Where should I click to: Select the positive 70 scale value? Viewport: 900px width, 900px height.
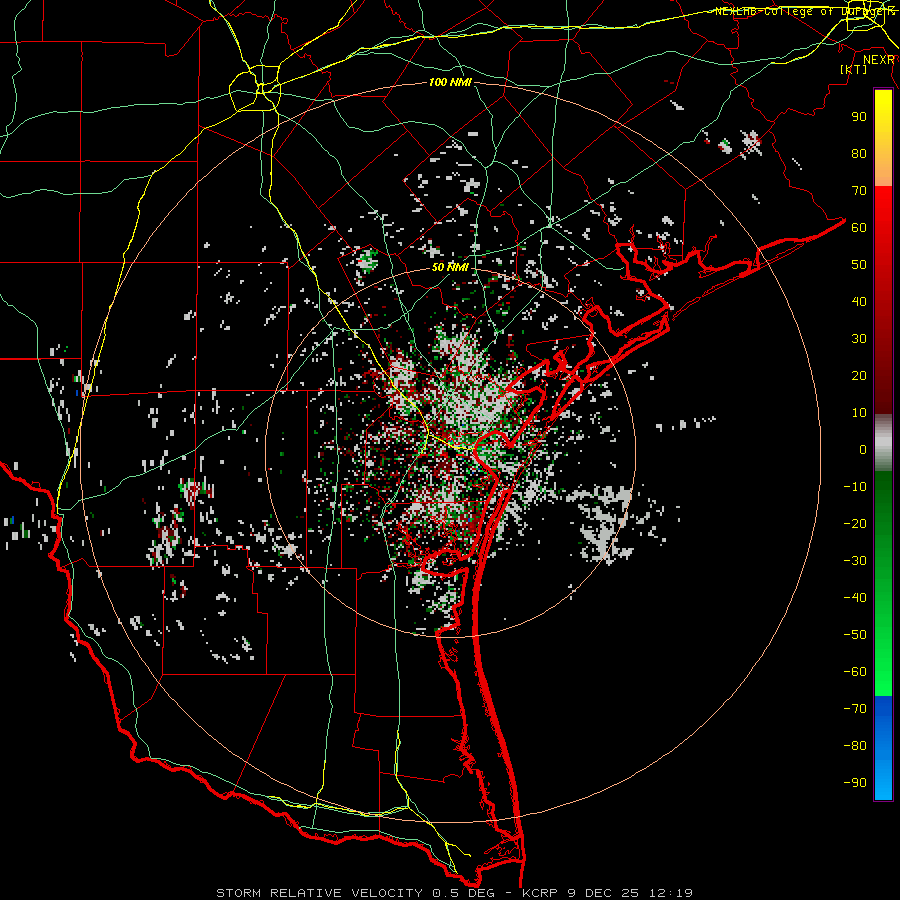(x=859, y=191)
